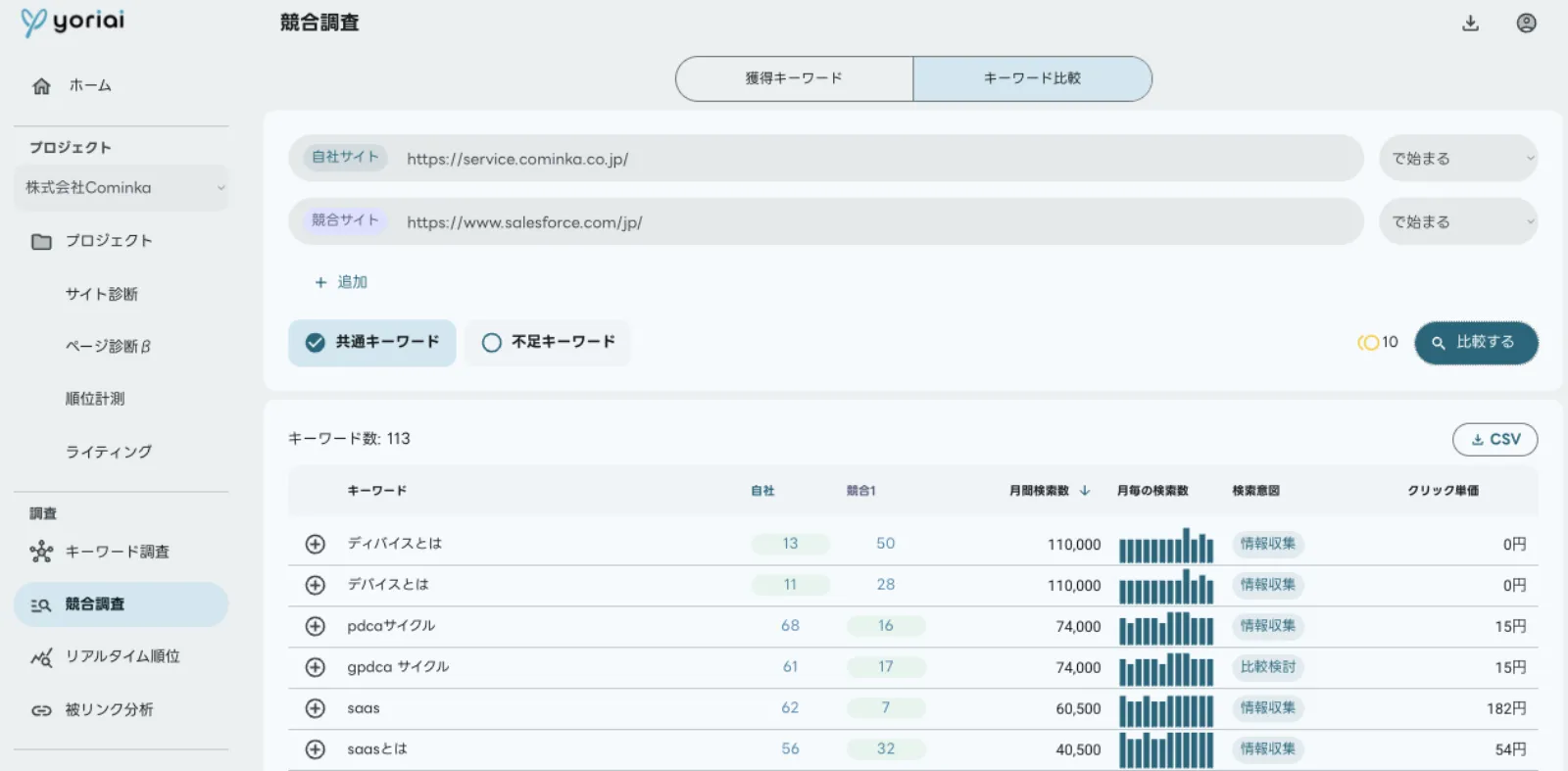Go to ホーム via house icon
This screenshot has height=771, width=1568.
click(41, 86)
